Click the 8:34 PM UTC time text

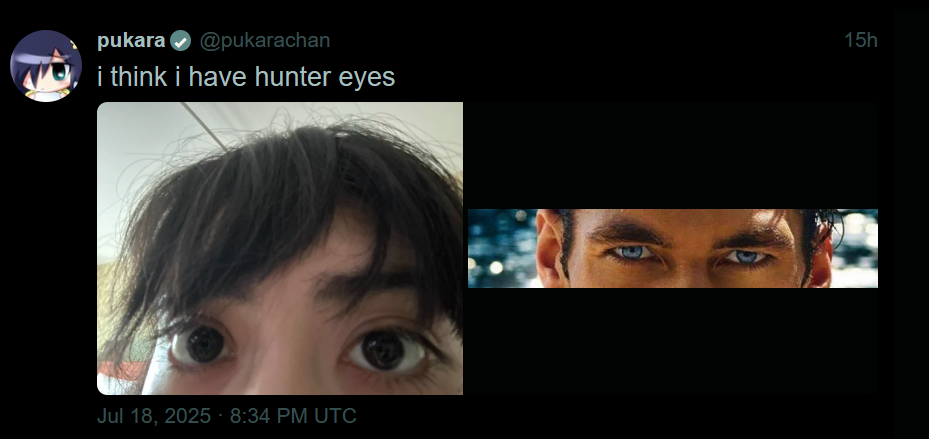pyautogui.click(x=293, y=415)
